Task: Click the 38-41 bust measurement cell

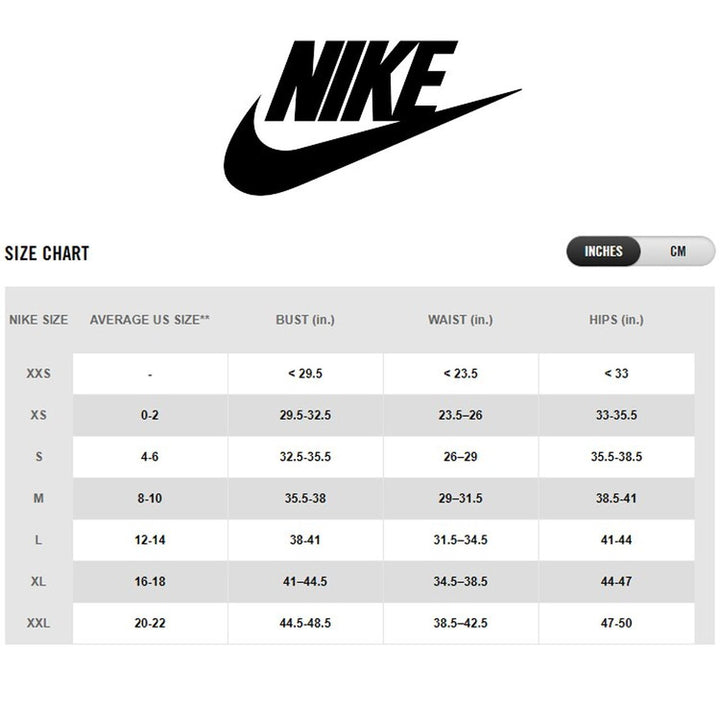Action: pyautogui.click(x=305, y=540)
